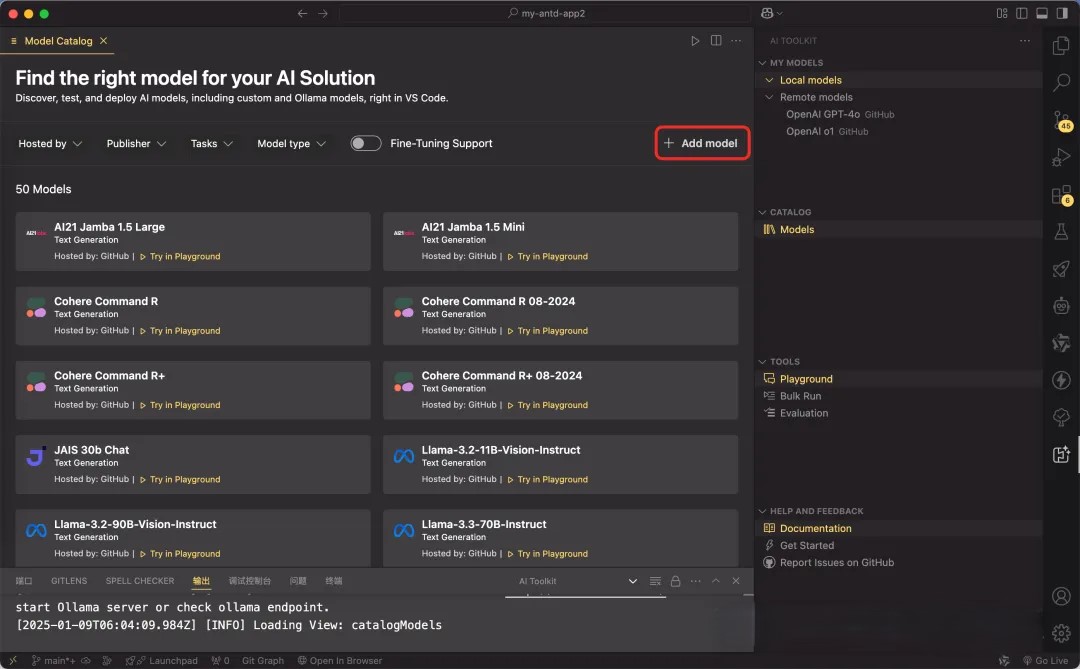Click the Add model button
This screenshot has height=669, width=1080.
point(702,143)
